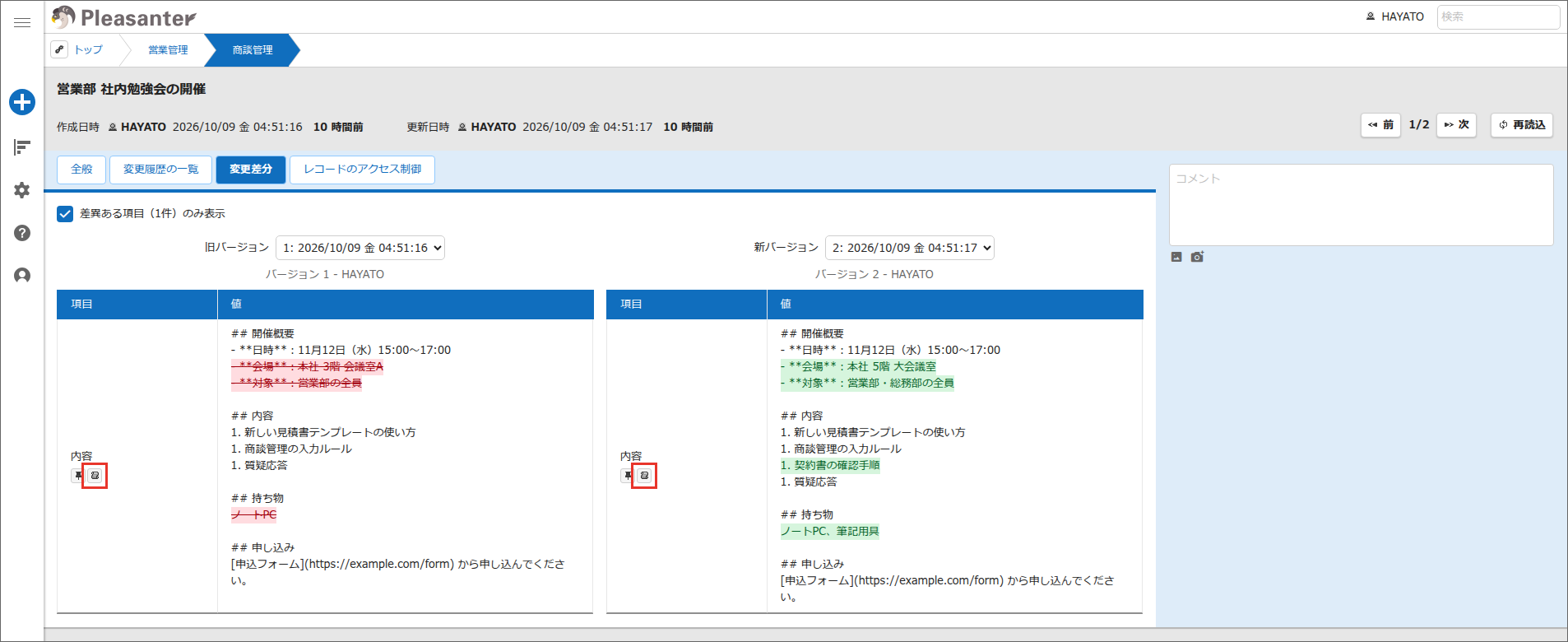The height and width of the screenshot is (642, 1568).
Task: Click the pin icon under right 内容
Action: (628, 476)
